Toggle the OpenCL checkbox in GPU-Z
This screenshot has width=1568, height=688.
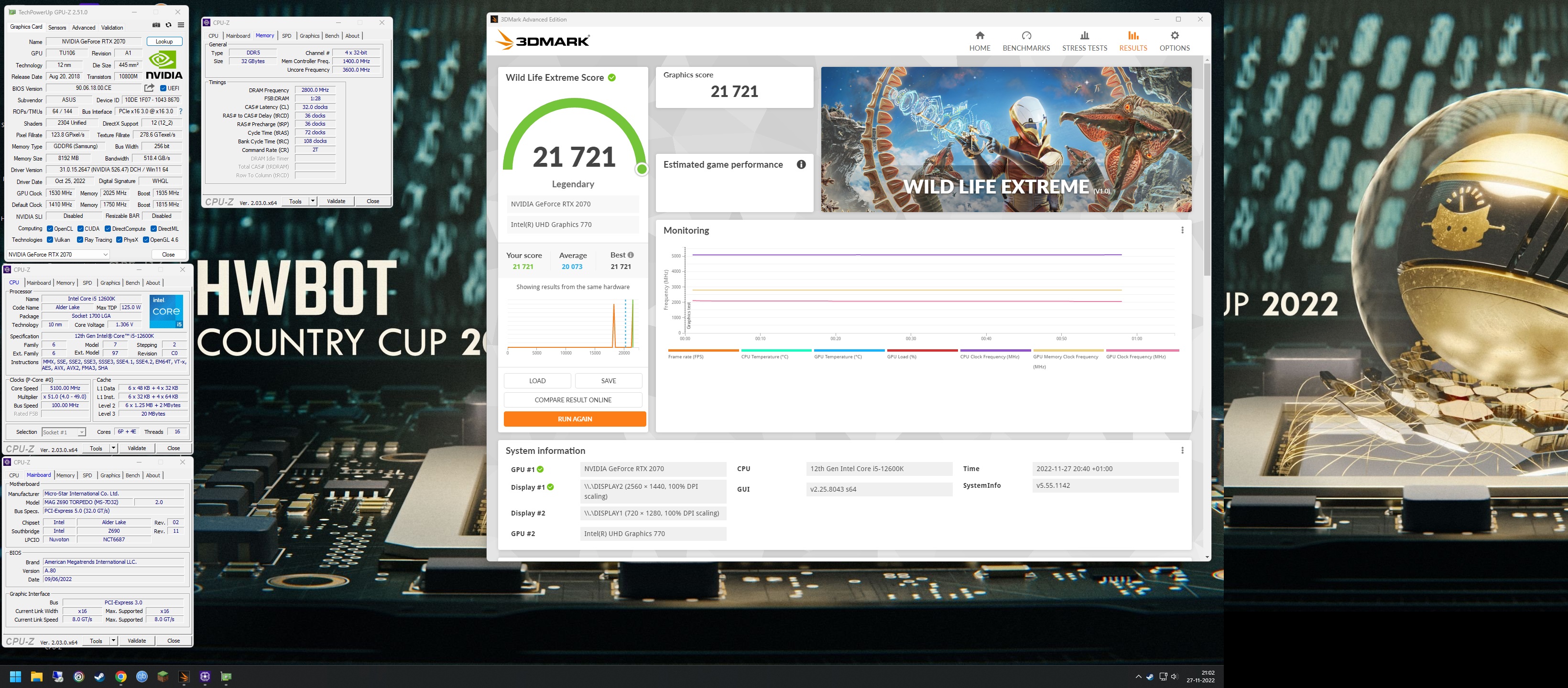coord(49,229)
